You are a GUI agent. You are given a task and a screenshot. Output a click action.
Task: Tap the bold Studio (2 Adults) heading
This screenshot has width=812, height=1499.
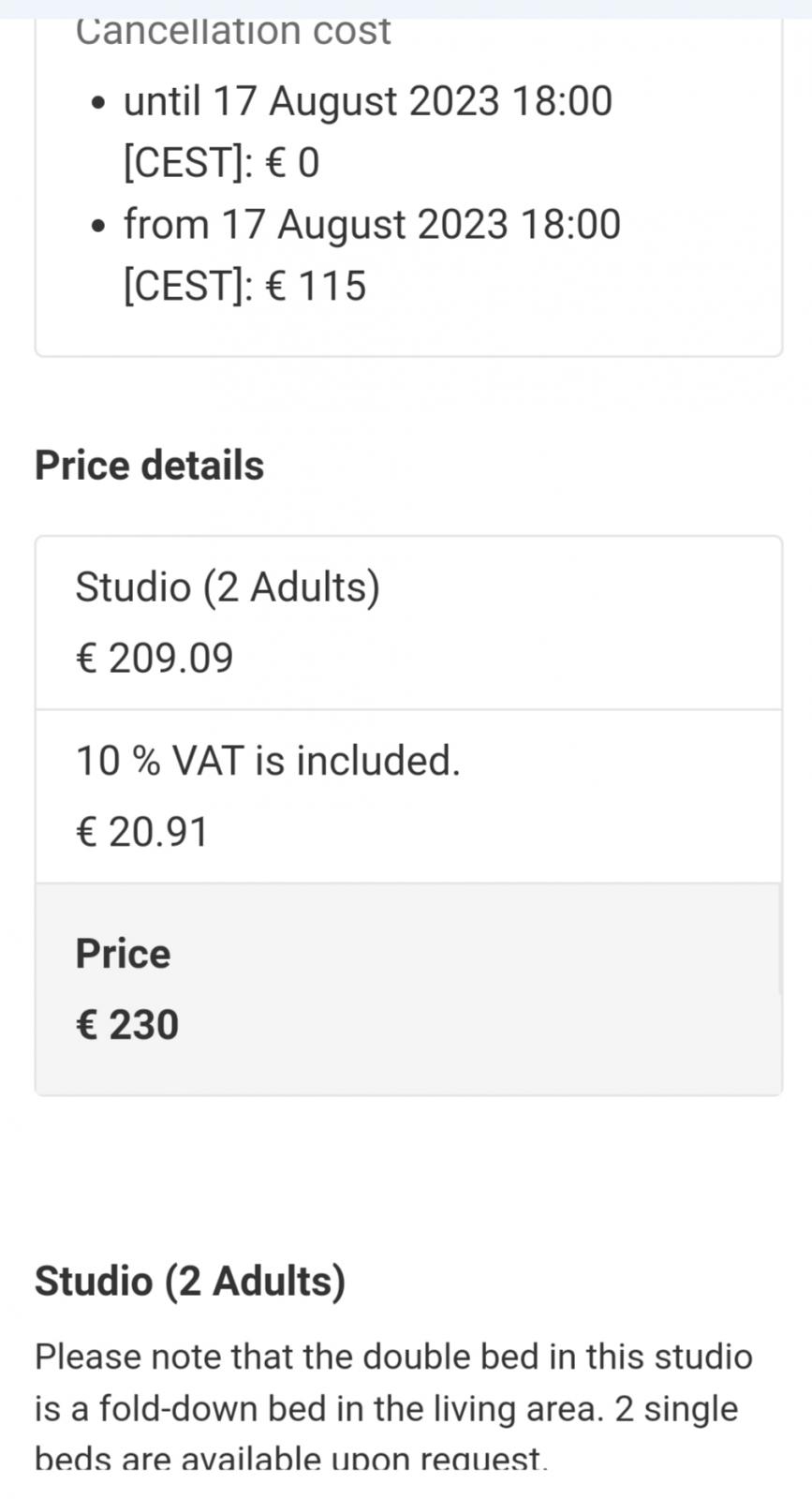[x=190, y=1281]
